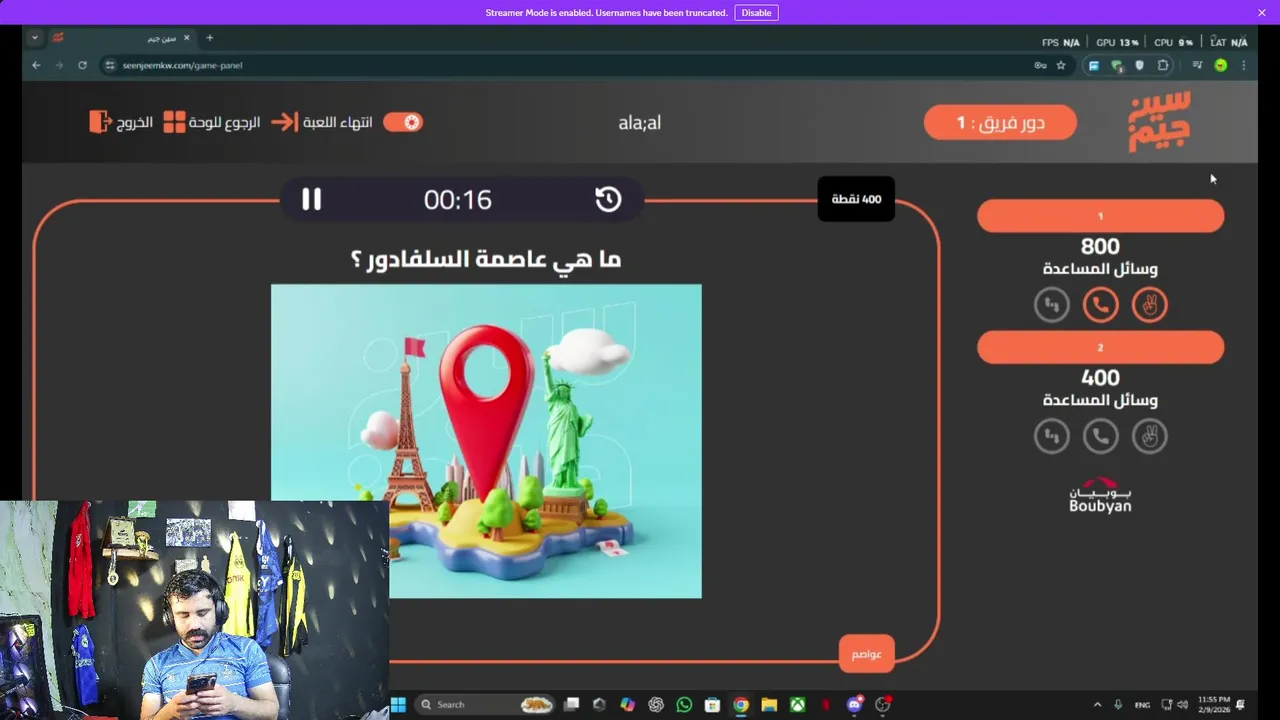Screen dimensions: 1280x720
Task: Select Team 1 name bar
Action: coord(1100,216)
